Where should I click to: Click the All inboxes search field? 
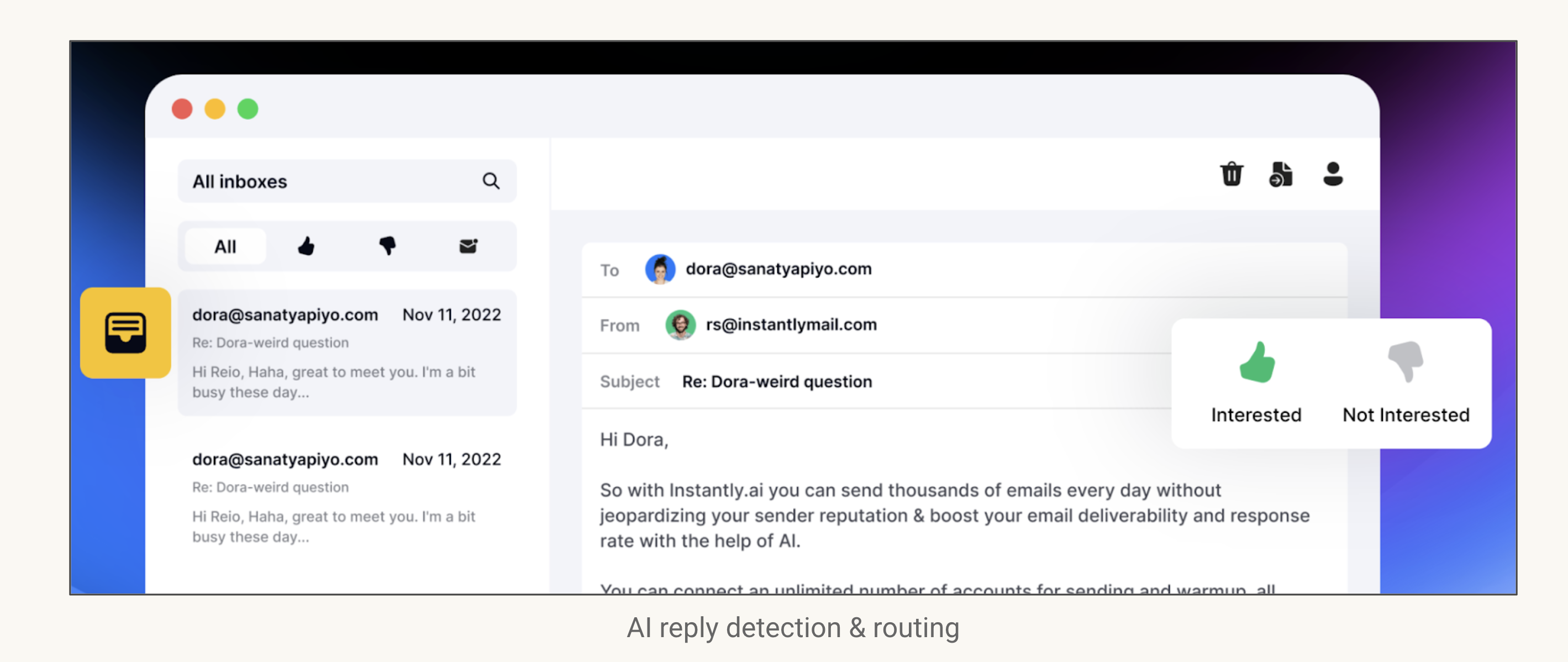coord(329,181)
